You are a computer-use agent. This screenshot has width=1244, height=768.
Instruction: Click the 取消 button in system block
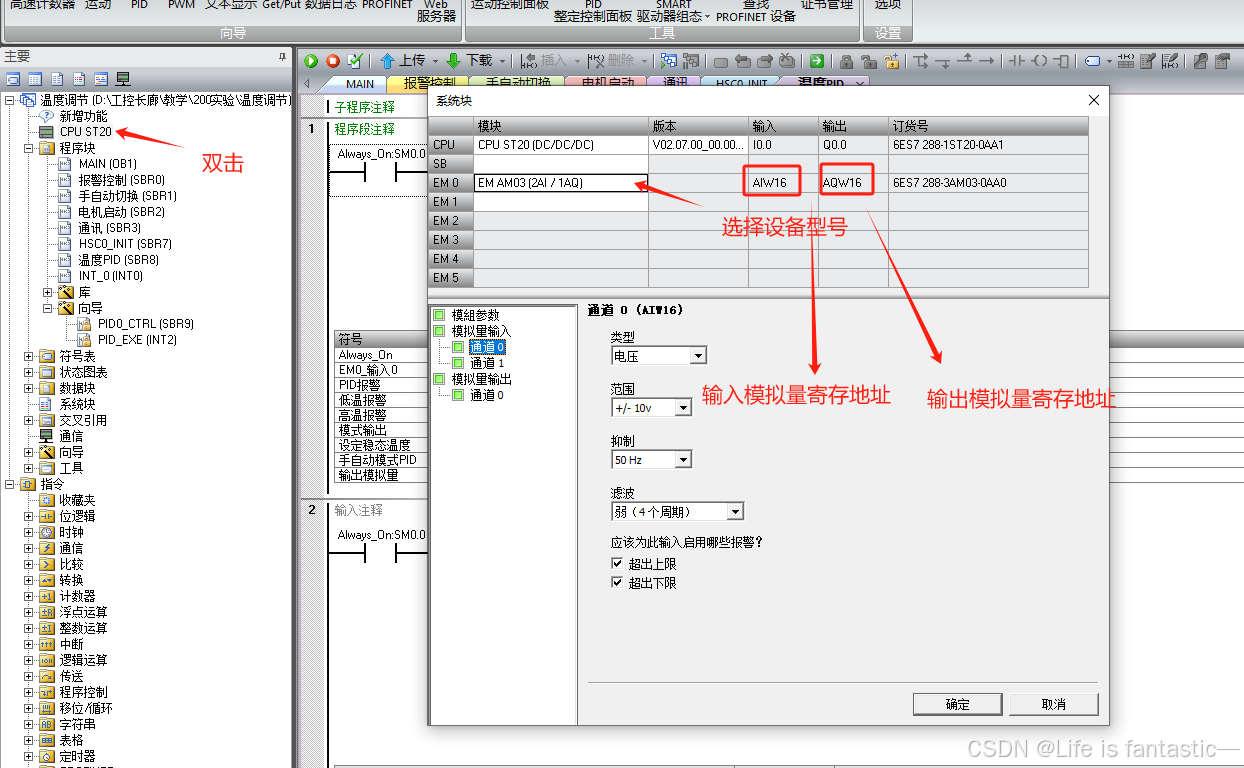pyautogui.click(x=1053, y=704)
